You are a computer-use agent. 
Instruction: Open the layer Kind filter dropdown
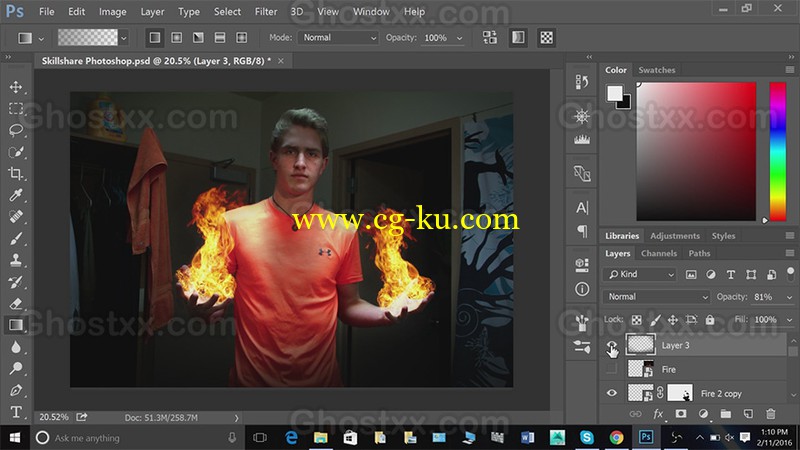(x=641, y=274)
